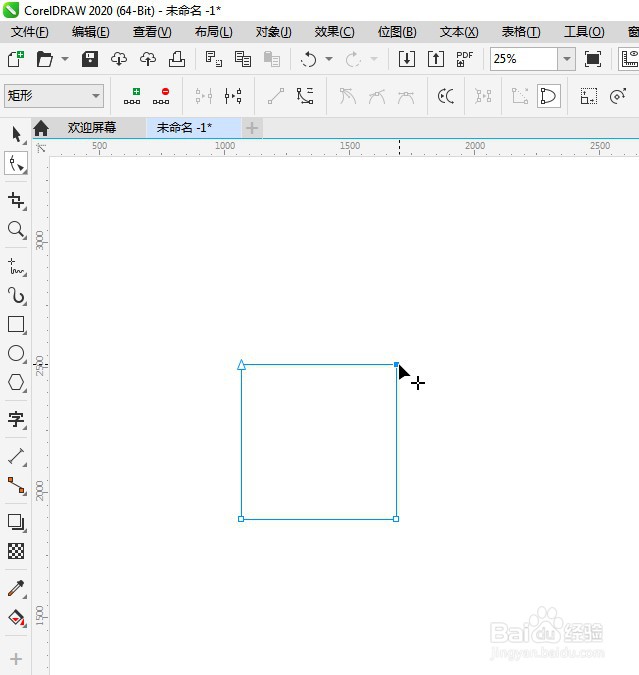
Task: Add a new document tab with plus
Action: tap(252, 128)
